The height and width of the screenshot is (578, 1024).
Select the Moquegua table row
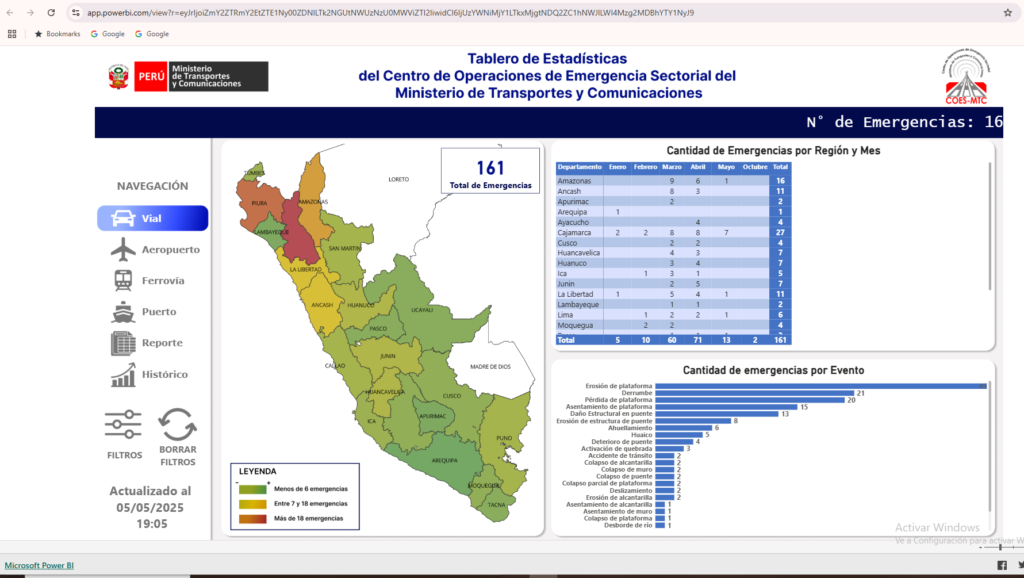[x=673, y=325]
